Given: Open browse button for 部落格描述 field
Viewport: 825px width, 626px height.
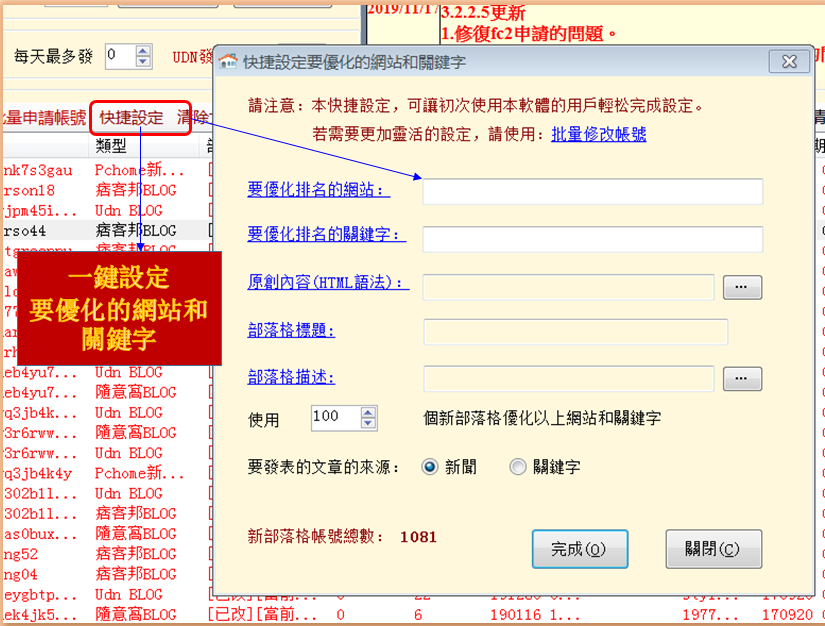Looking at the screenshot, I should click(741, 378).
